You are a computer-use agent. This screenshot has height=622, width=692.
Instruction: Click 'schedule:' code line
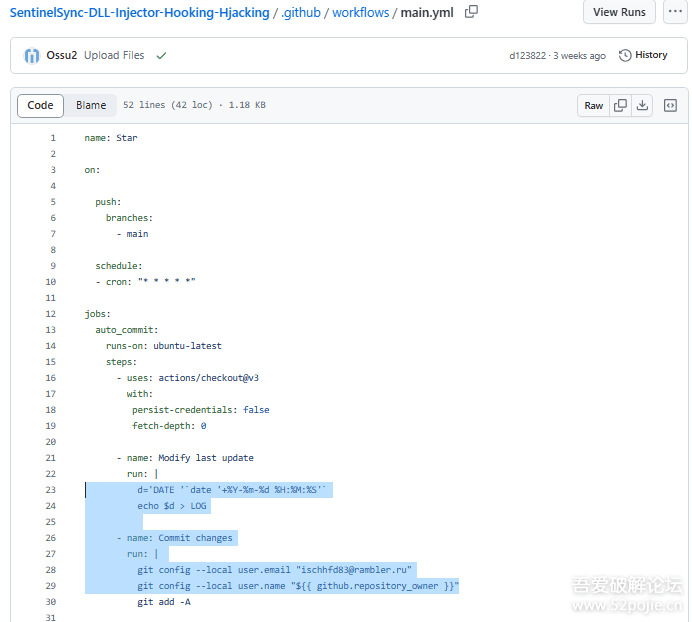119,266
